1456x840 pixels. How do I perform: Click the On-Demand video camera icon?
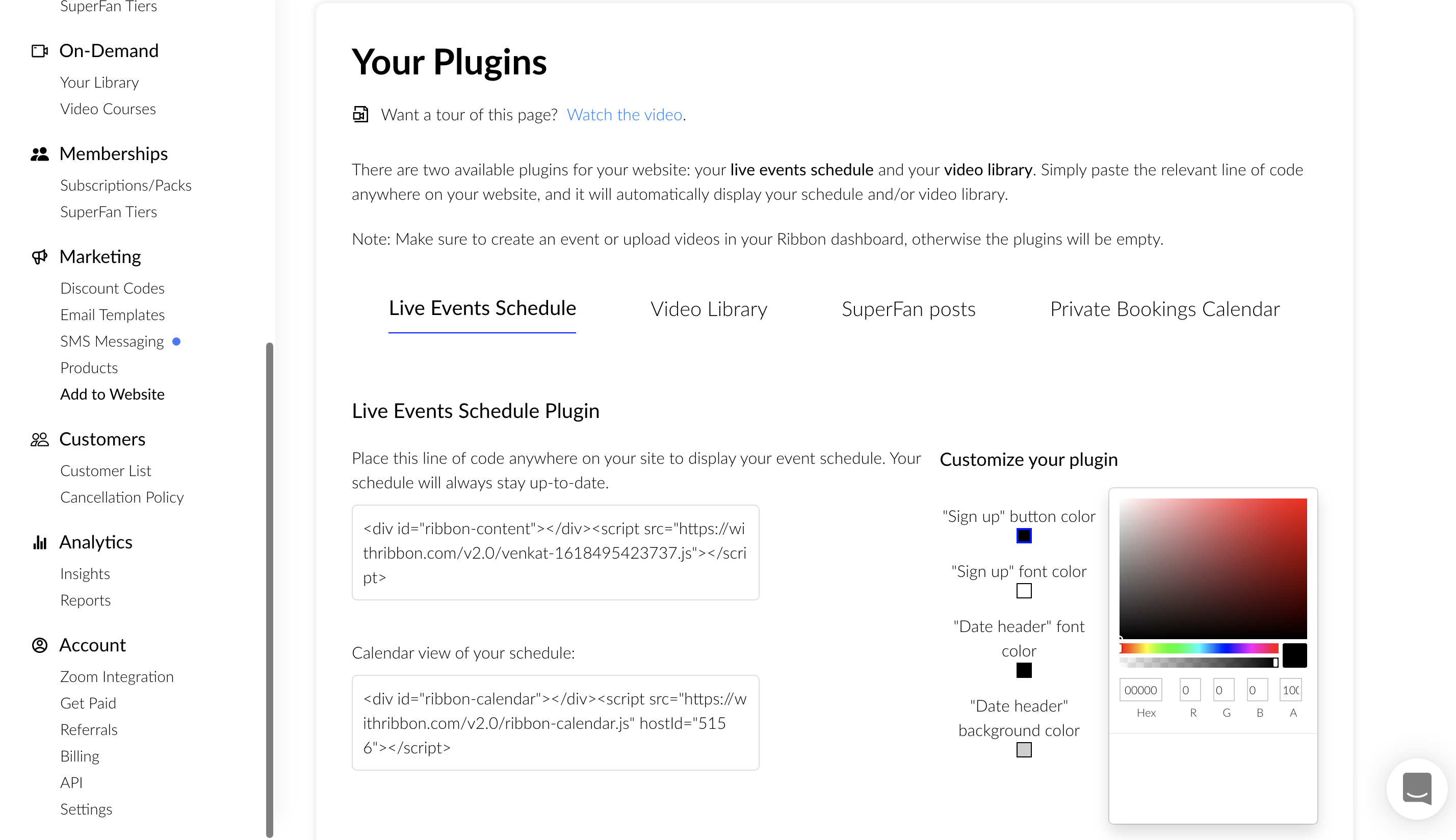click(39, 51)
